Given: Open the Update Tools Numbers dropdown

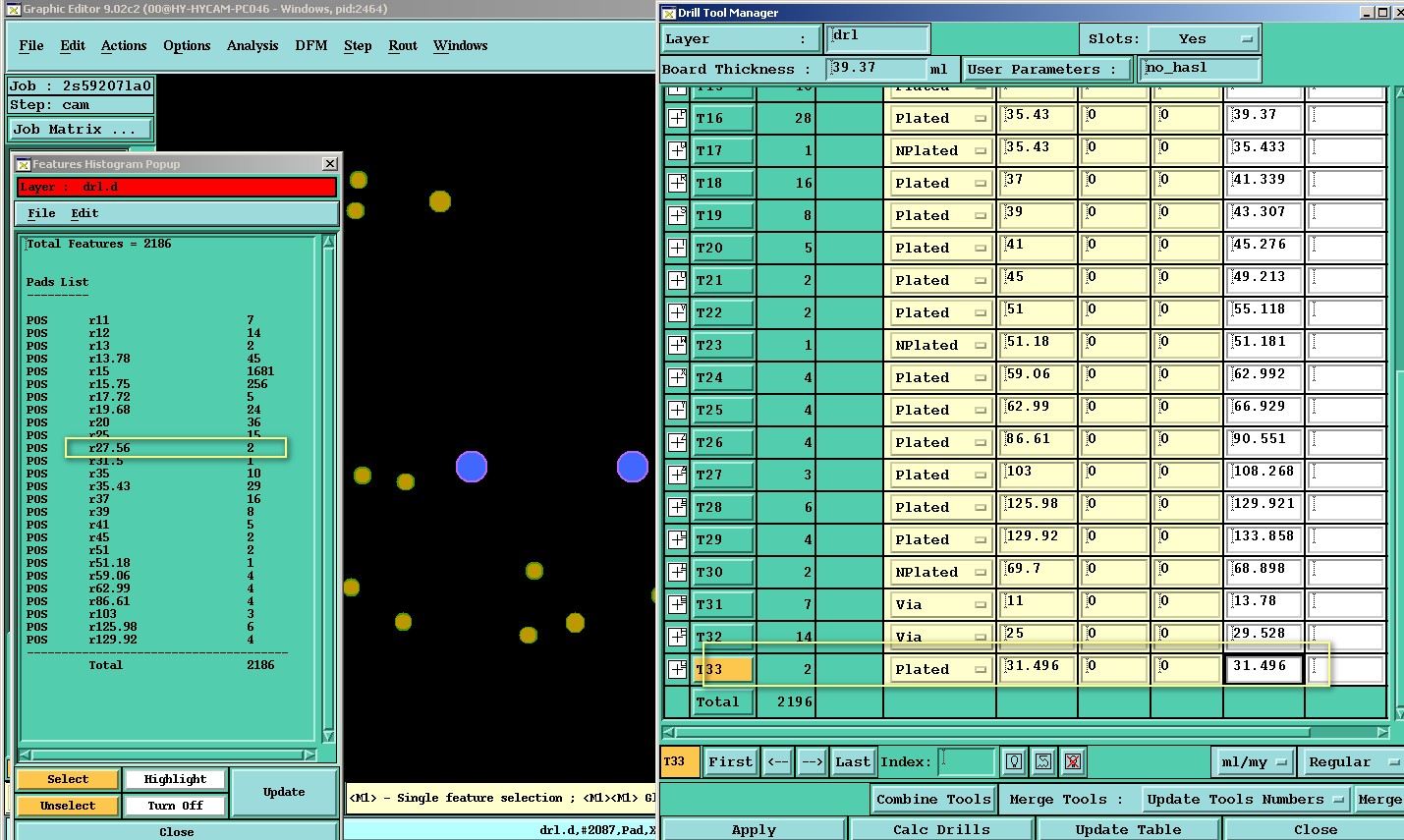Looking at the screenshot, I should coord(1246,800).
